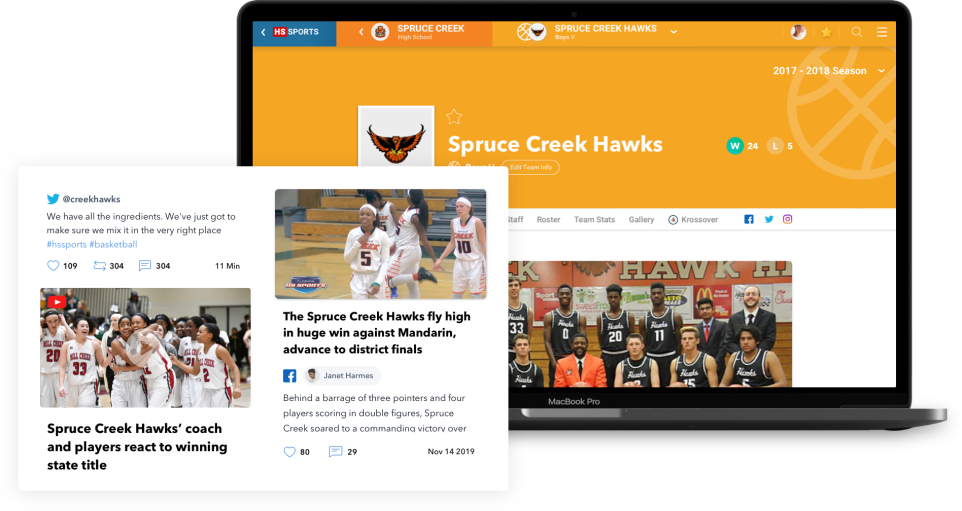Switch to the Roster tab
The width and height of the screenshot is (962, 511).
pyautogui.click(x=548, y=219)
